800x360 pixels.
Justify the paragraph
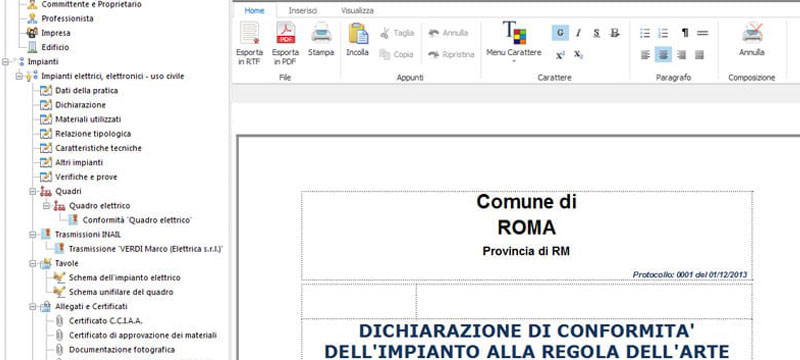point(699,55)
